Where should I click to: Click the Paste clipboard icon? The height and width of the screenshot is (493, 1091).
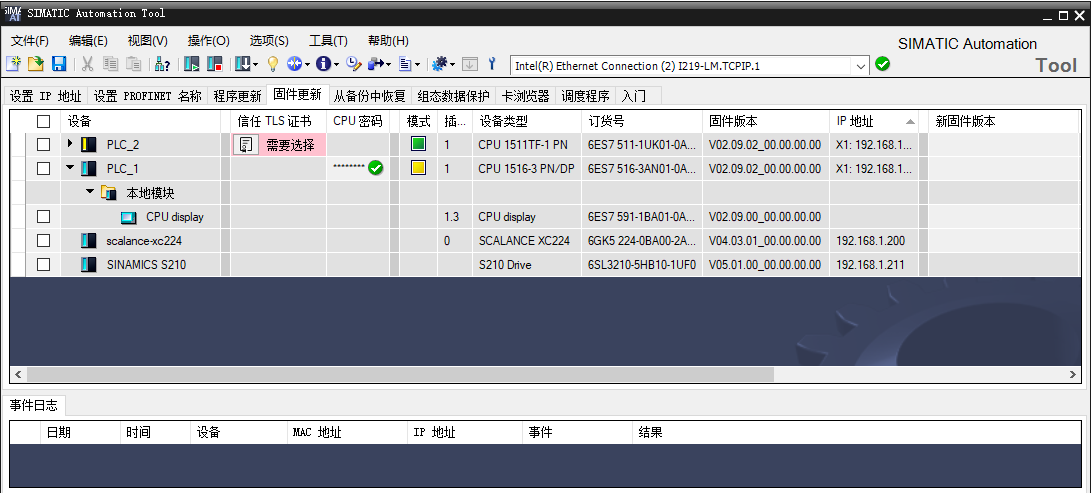133,64
